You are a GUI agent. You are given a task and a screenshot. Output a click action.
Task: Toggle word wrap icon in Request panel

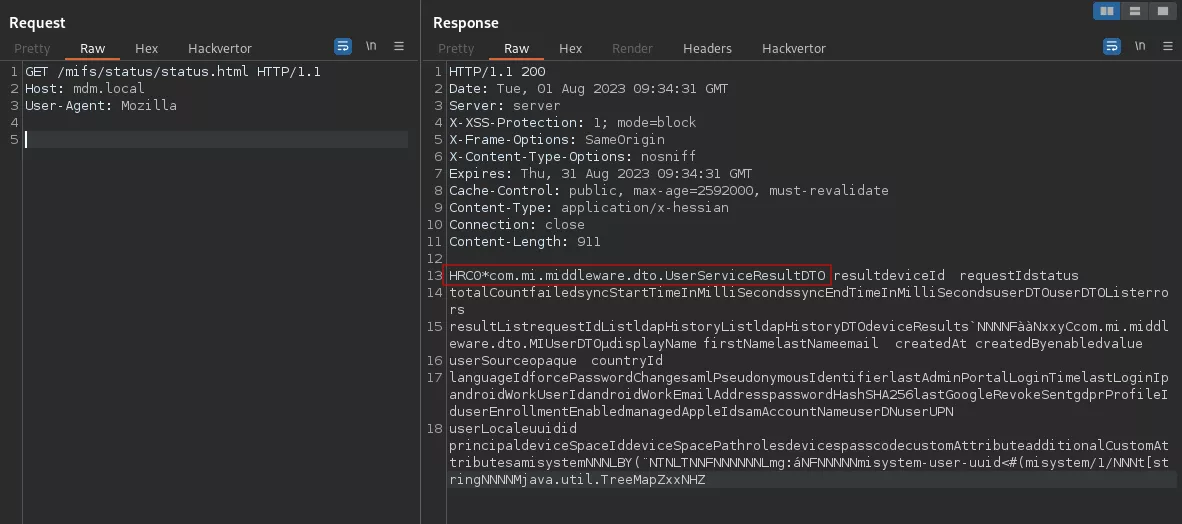[x=343, y=47]
